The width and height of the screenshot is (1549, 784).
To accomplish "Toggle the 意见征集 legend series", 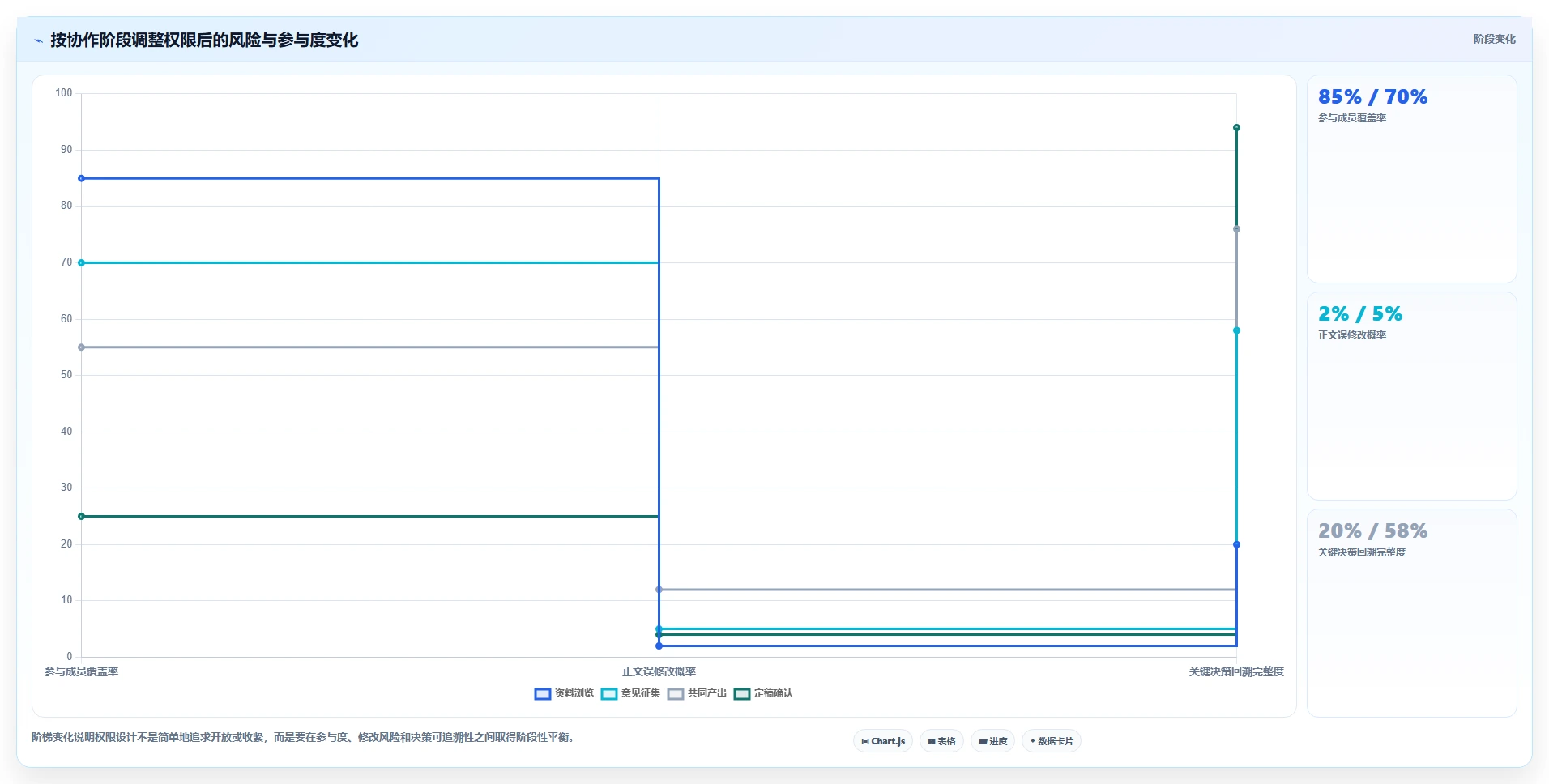I will 630,693.
